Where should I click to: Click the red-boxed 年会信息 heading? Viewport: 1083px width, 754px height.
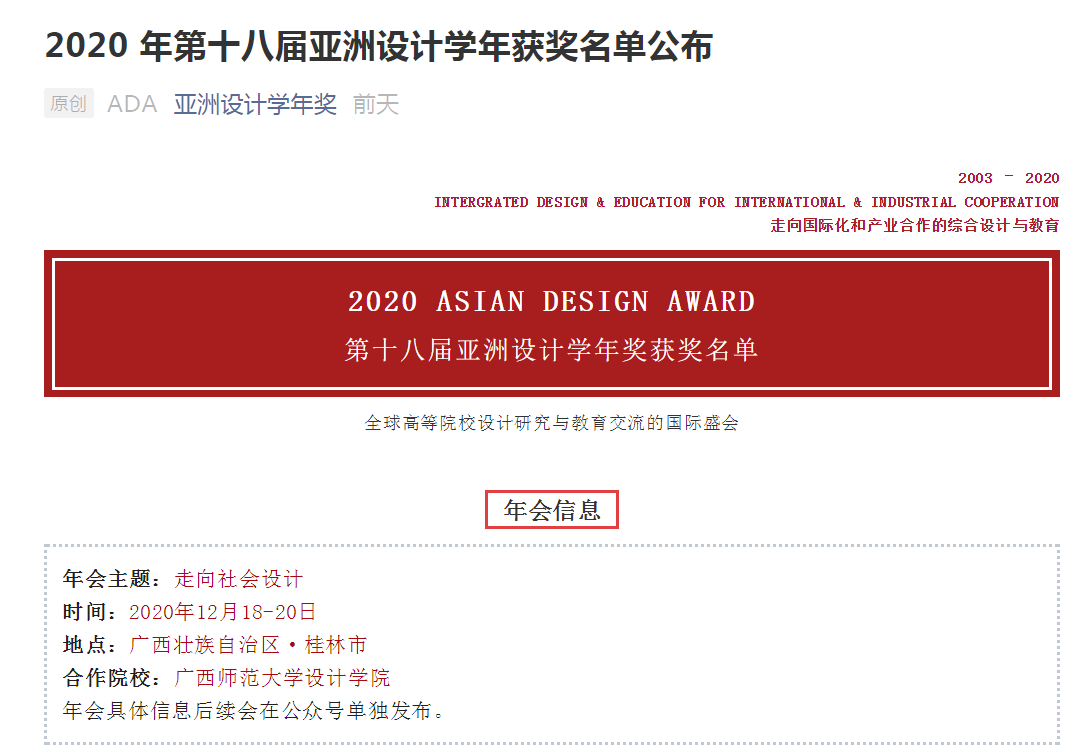[x=552, y=510]
